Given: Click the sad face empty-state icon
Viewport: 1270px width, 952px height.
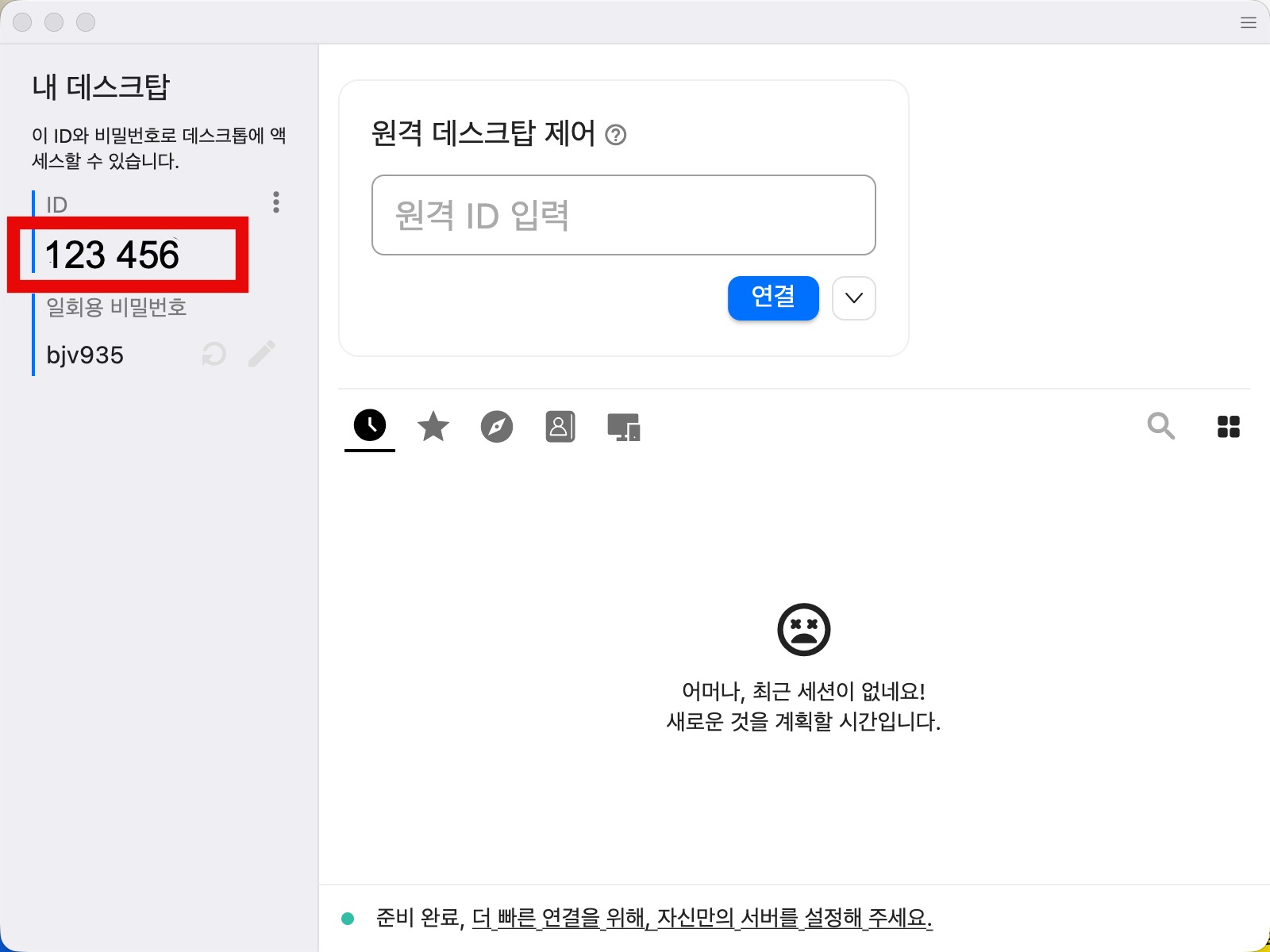Looking at the screenshot, I should pyautogui.click(x=803, y=630).
